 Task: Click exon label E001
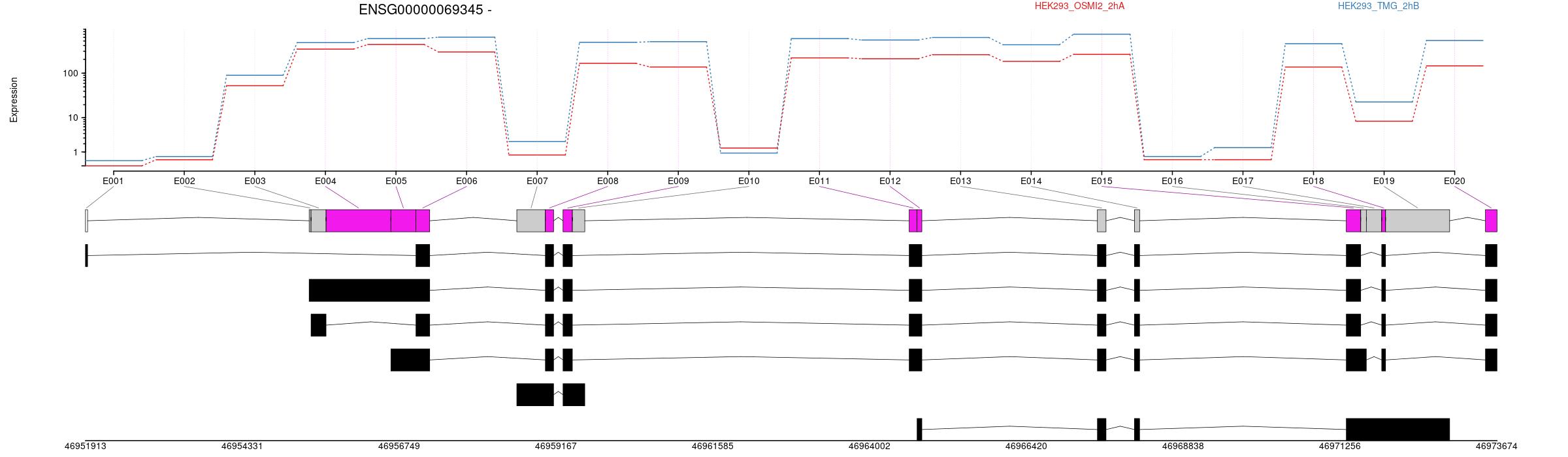(113, 181)
